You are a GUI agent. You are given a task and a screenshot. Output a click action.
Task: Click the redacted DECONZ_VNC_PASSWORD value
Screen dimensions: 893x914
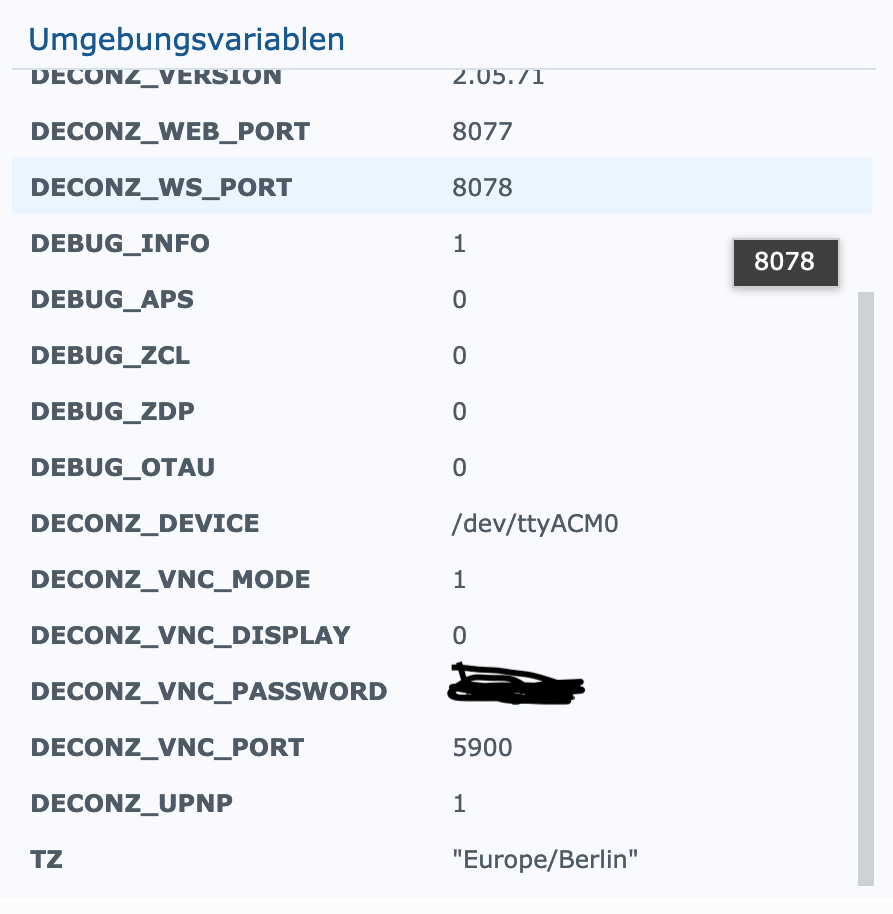click(516, 684)
